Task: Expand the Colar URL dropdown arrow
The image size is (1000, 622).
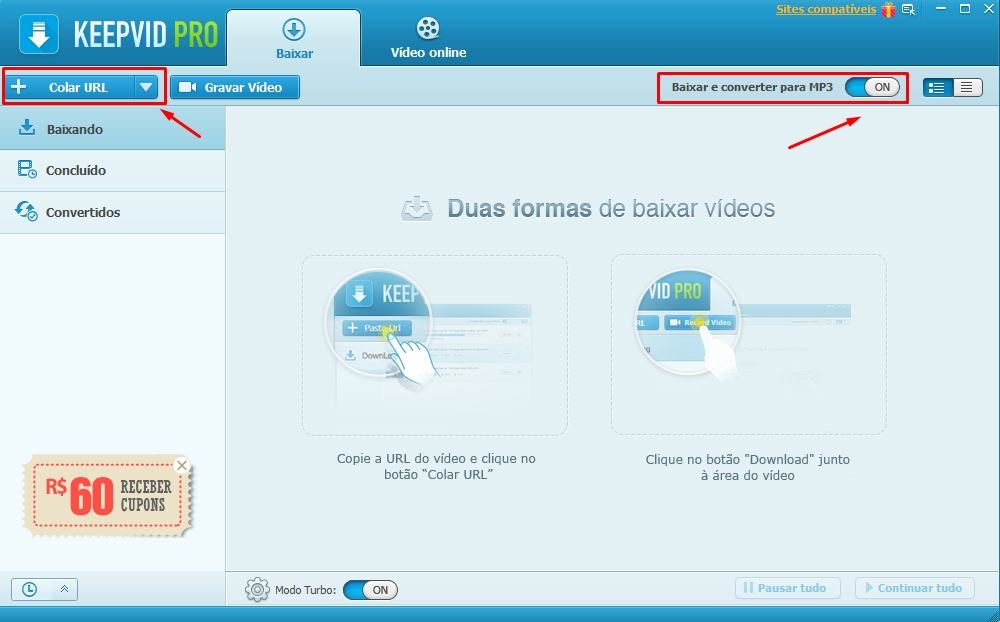Action: [146, 87]
